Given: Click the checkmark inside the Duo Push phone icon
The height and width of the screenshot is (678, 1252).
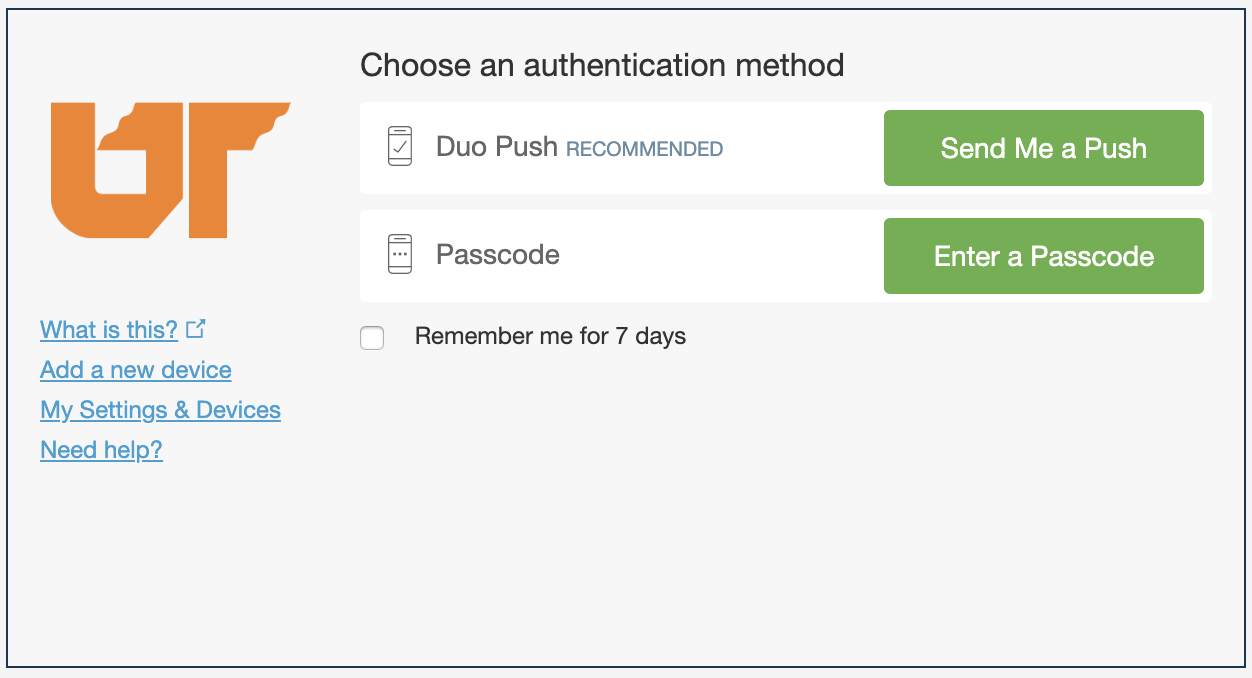Looking at the screenshot, I should (399, 148).
